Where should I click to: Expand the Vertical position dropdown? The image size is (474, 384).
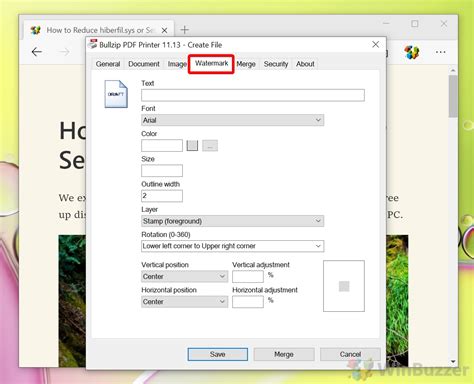[184, 276]
